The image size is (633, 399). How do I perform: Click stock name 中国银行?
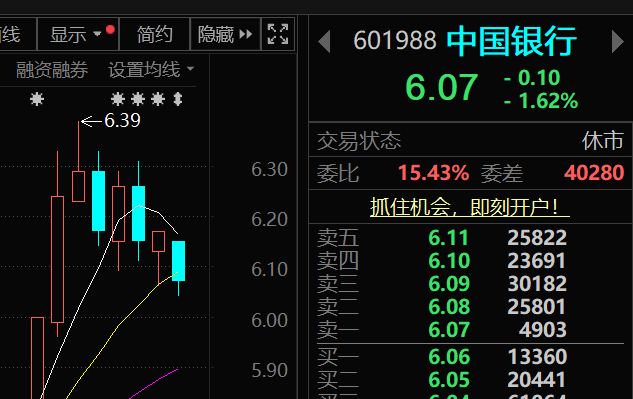click(x=511, y=41)
